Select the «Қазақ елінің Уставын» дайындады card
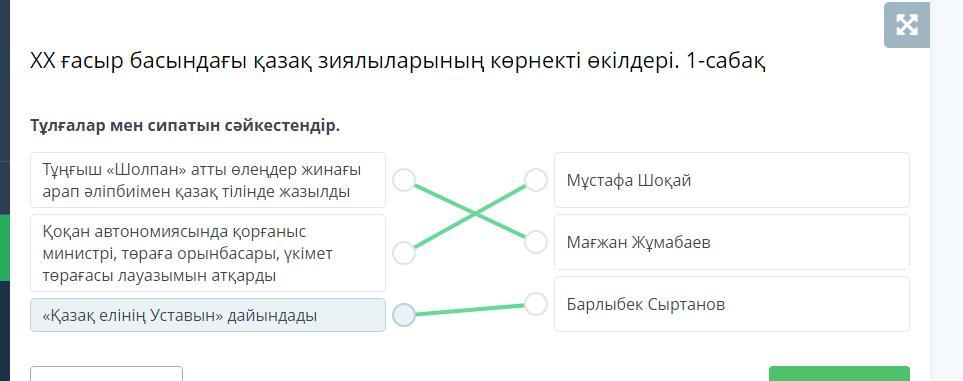This screenshot has height=381, width=963. (x=208, y=315)
